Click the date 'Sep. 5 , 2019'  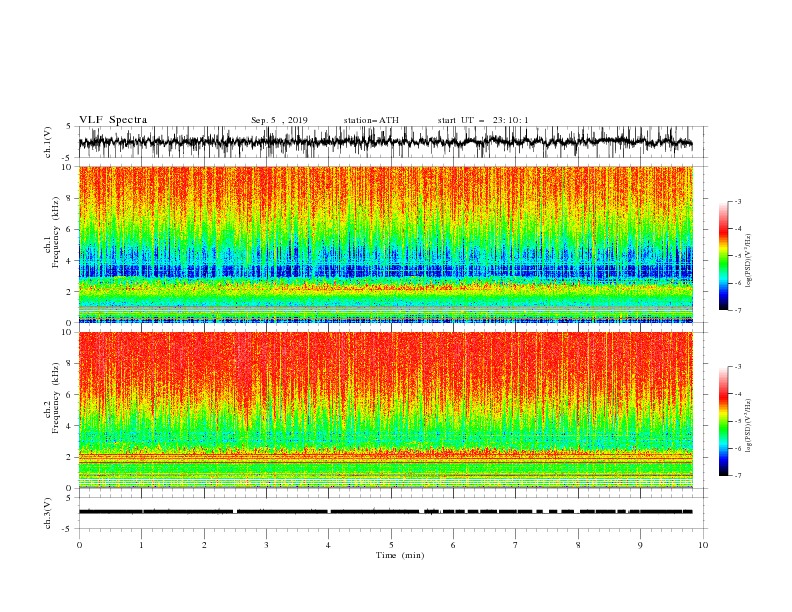pyautogui.click(x=279, y=120)
